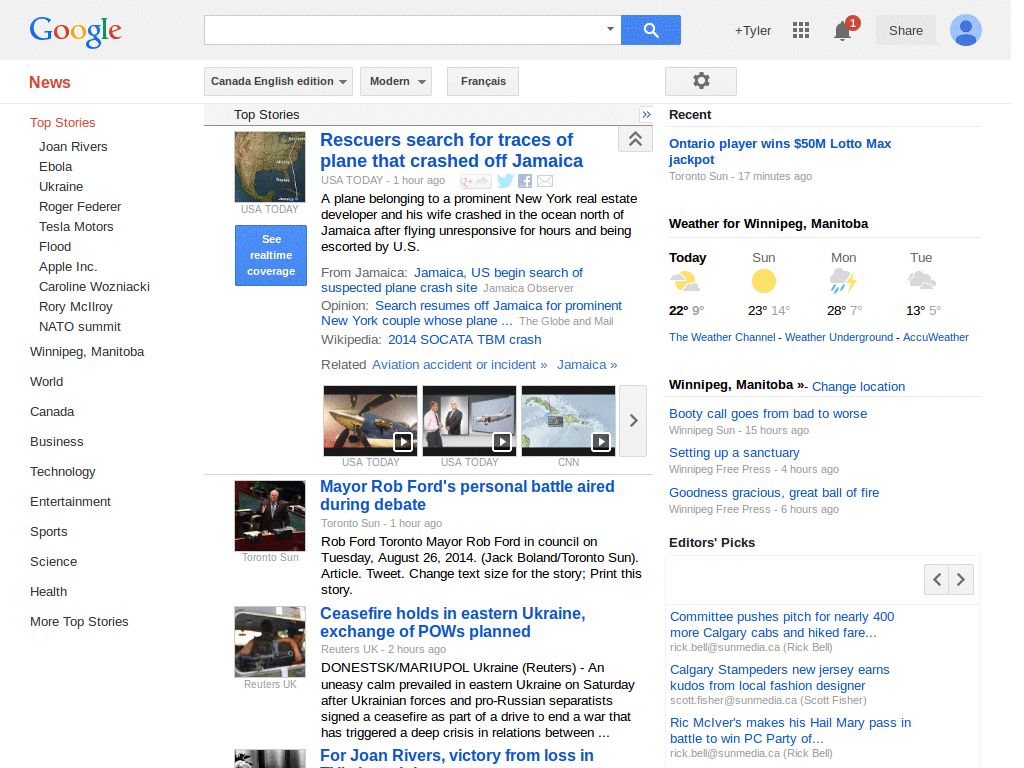Open Booty call goes from bad story
The height and width of the screenshot is (768, 1024).
[x=768, y=413]
